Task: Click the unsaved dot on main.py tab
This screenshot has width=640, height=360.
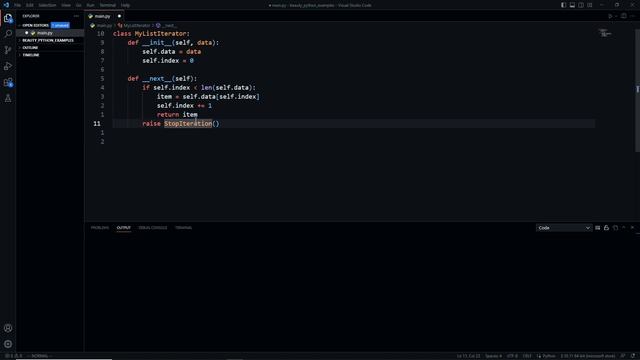Action: [119, 16]
